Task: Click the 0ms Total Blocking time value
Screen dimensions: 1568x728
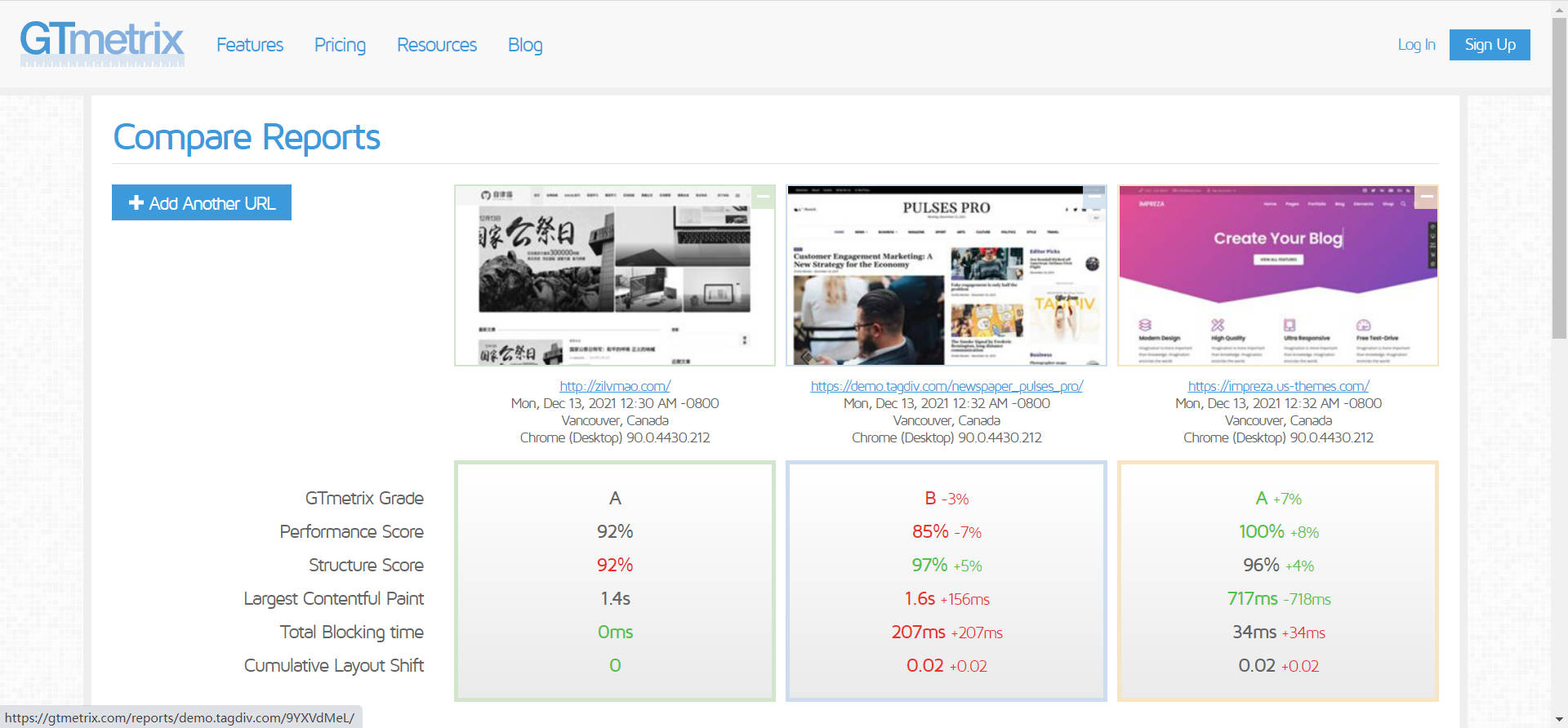Action: 615,632
